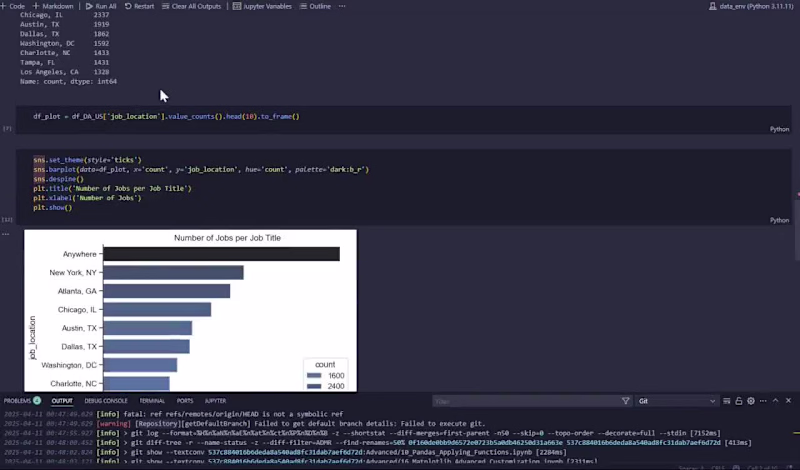Image resolution: width=800 pixels, height=470 pixels.
Task: Open output panel settings gear
Action: pos(751,401)
